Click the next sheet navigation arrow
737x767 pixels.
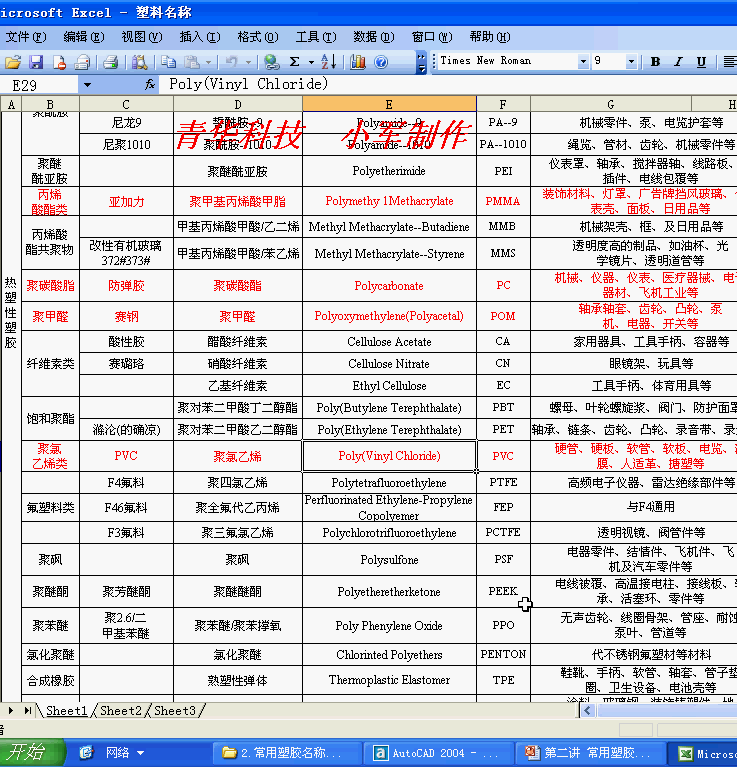click(10, 710)
